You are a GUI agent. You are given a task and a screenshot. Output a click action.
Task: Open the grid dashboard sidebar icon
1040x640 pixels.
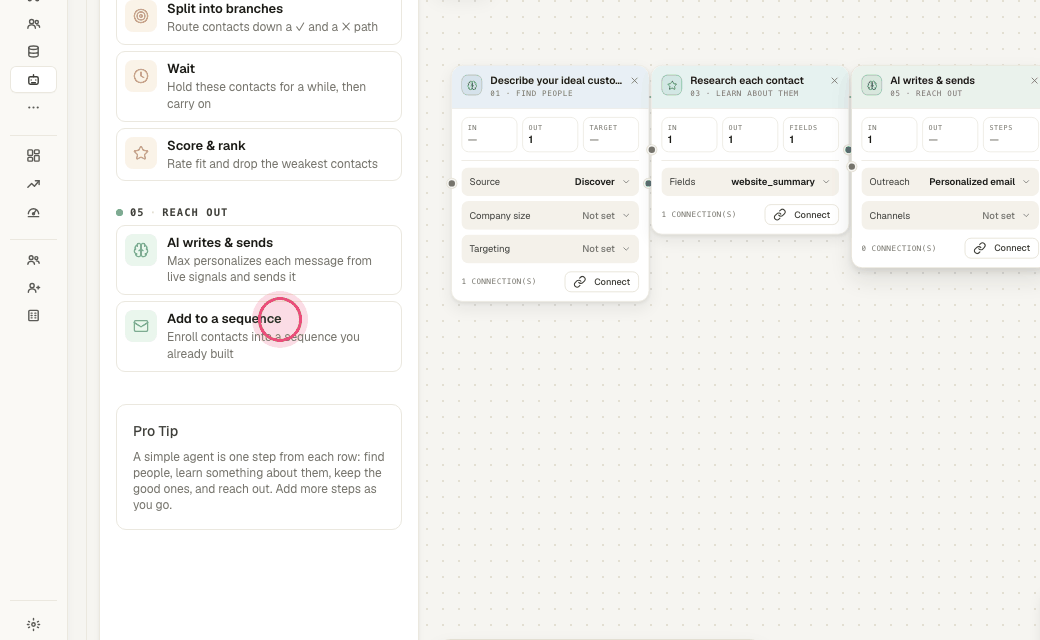(33, 156)
